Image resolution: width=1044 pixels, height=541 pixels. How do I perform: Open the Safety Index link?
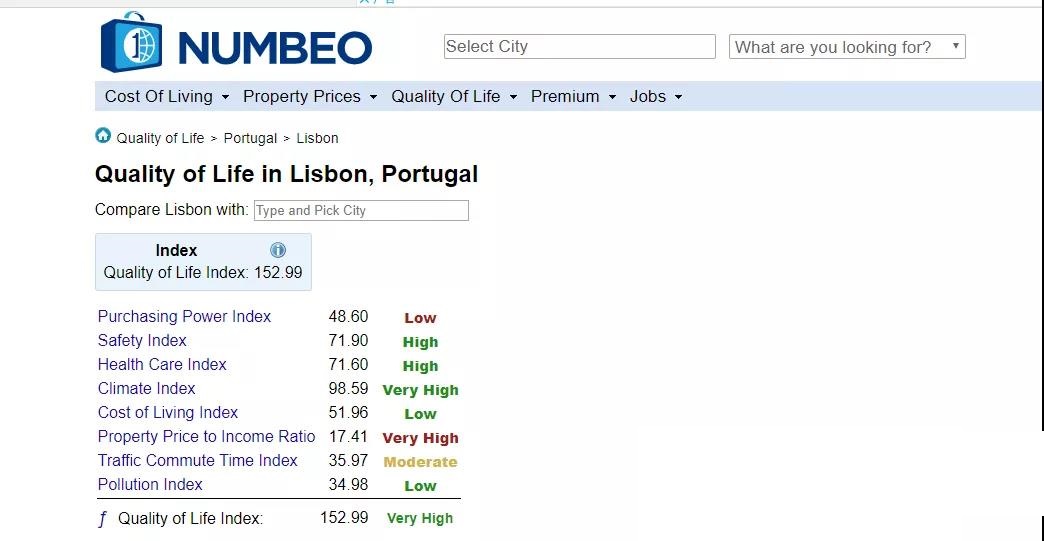click(142, 340)
